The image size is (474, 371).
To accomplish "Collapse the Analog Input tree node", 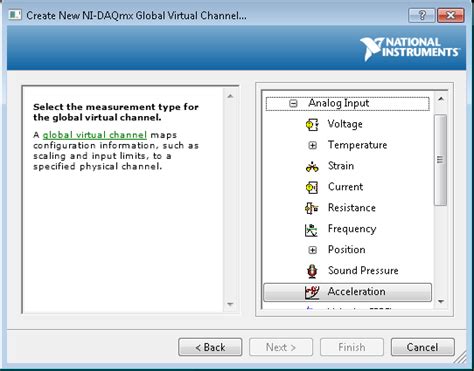I will [293, 103].
